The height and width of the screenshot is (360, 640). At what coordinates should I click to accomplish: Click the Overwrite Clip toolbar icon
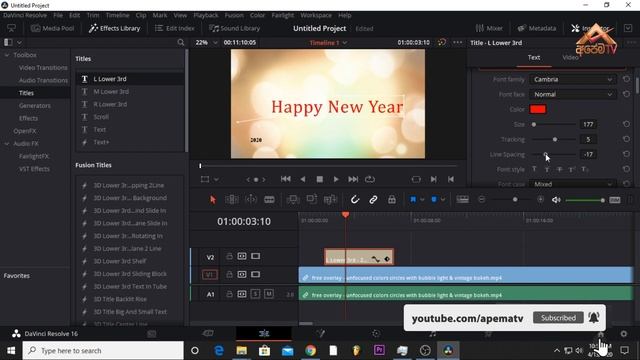[311, 200]
